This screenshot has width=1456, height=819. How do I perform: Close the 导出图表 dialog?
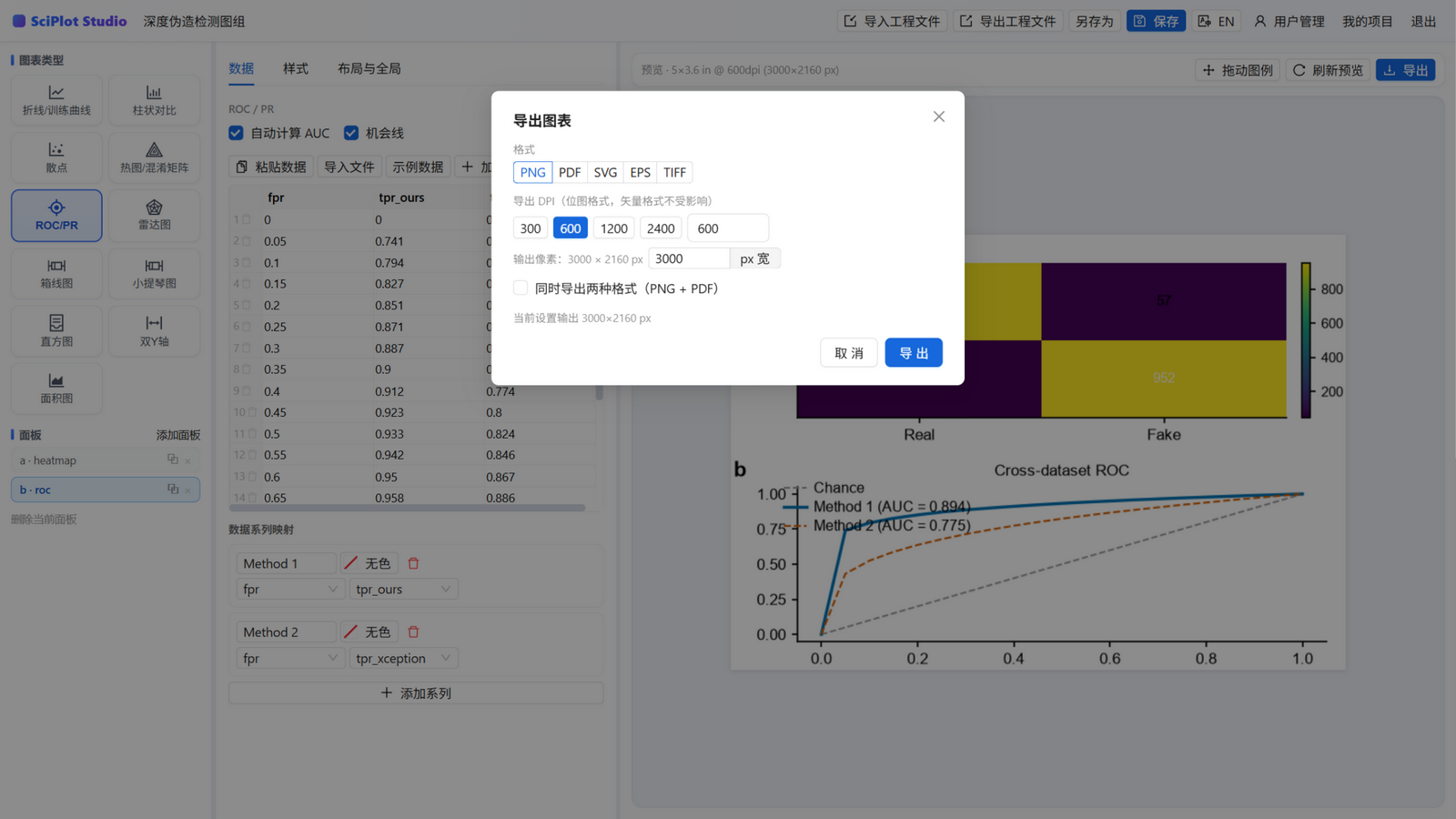coord(939,116)
